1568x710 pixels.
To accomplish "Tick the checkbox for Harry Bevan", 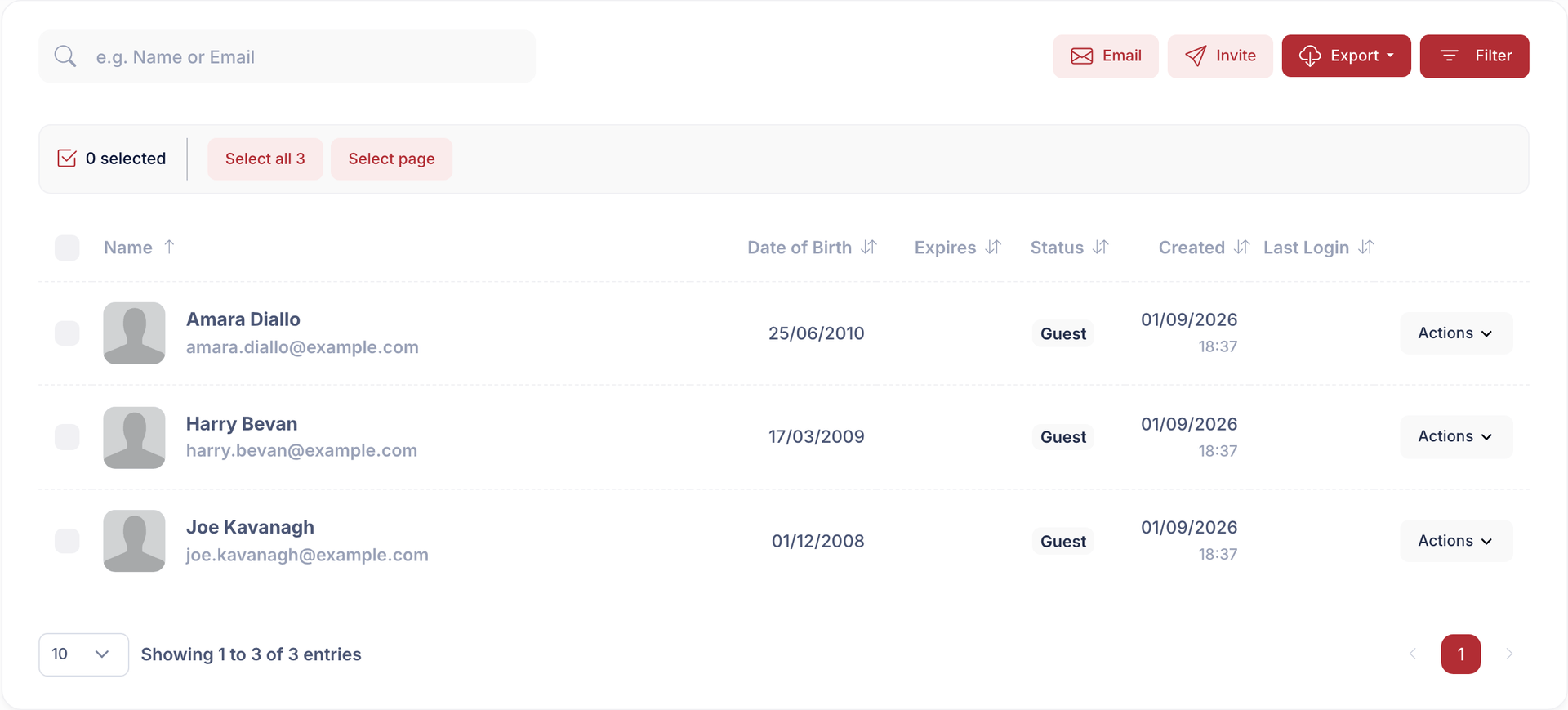I will [x=67, y=437].
